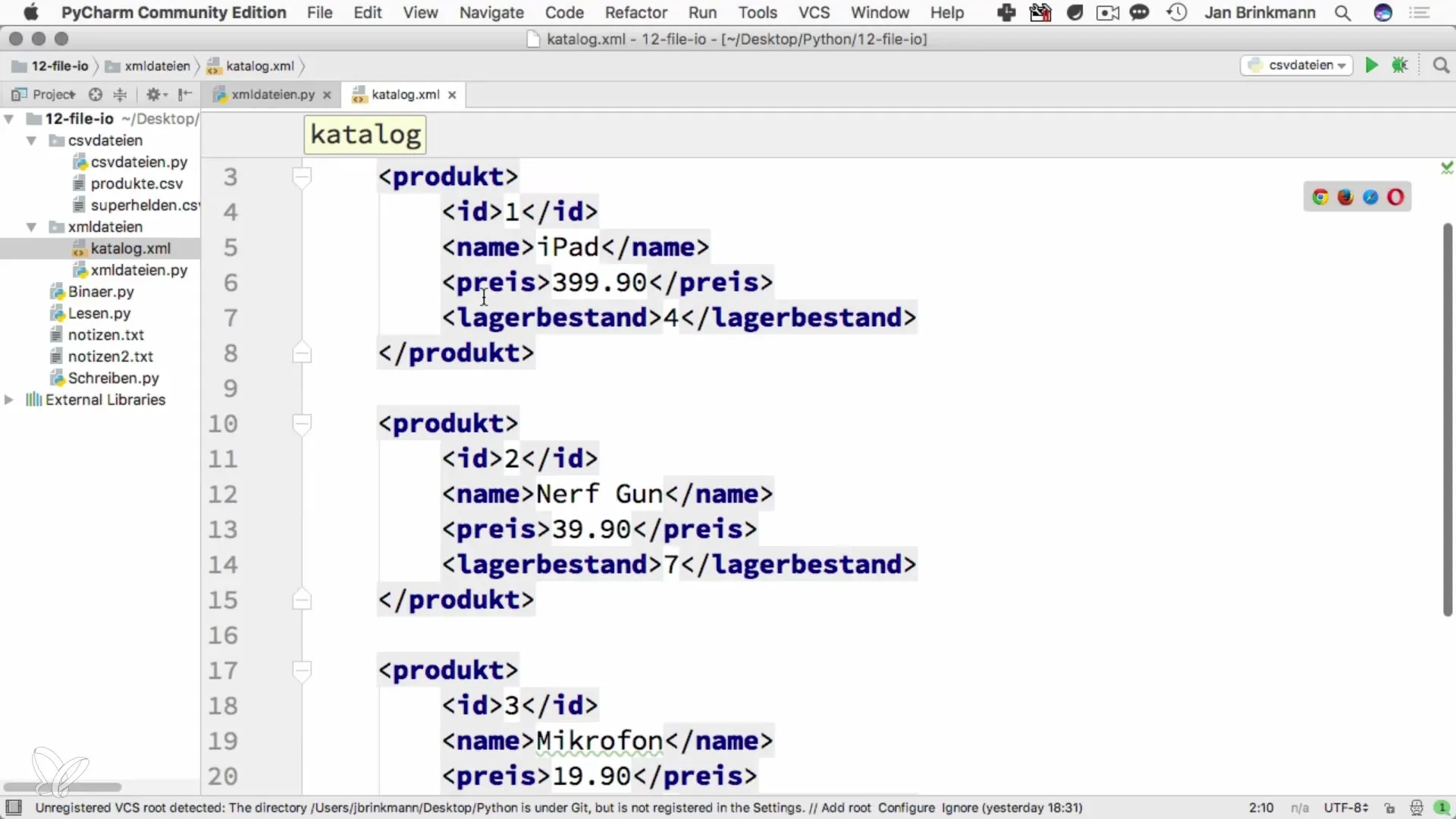Open Project panel settings gear
The image size is (1456, 819).
[x=156, y=94]
